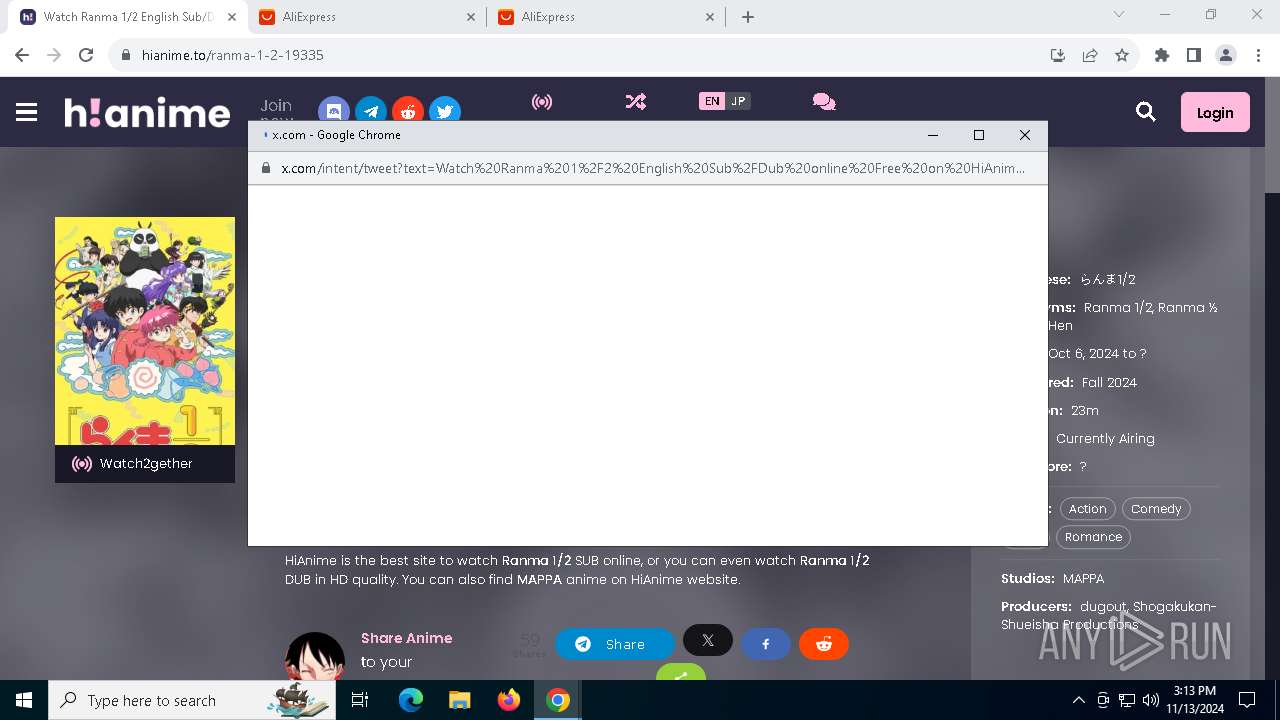
Task: Switch anime name language to JP
Action: [x=738, y=101]
